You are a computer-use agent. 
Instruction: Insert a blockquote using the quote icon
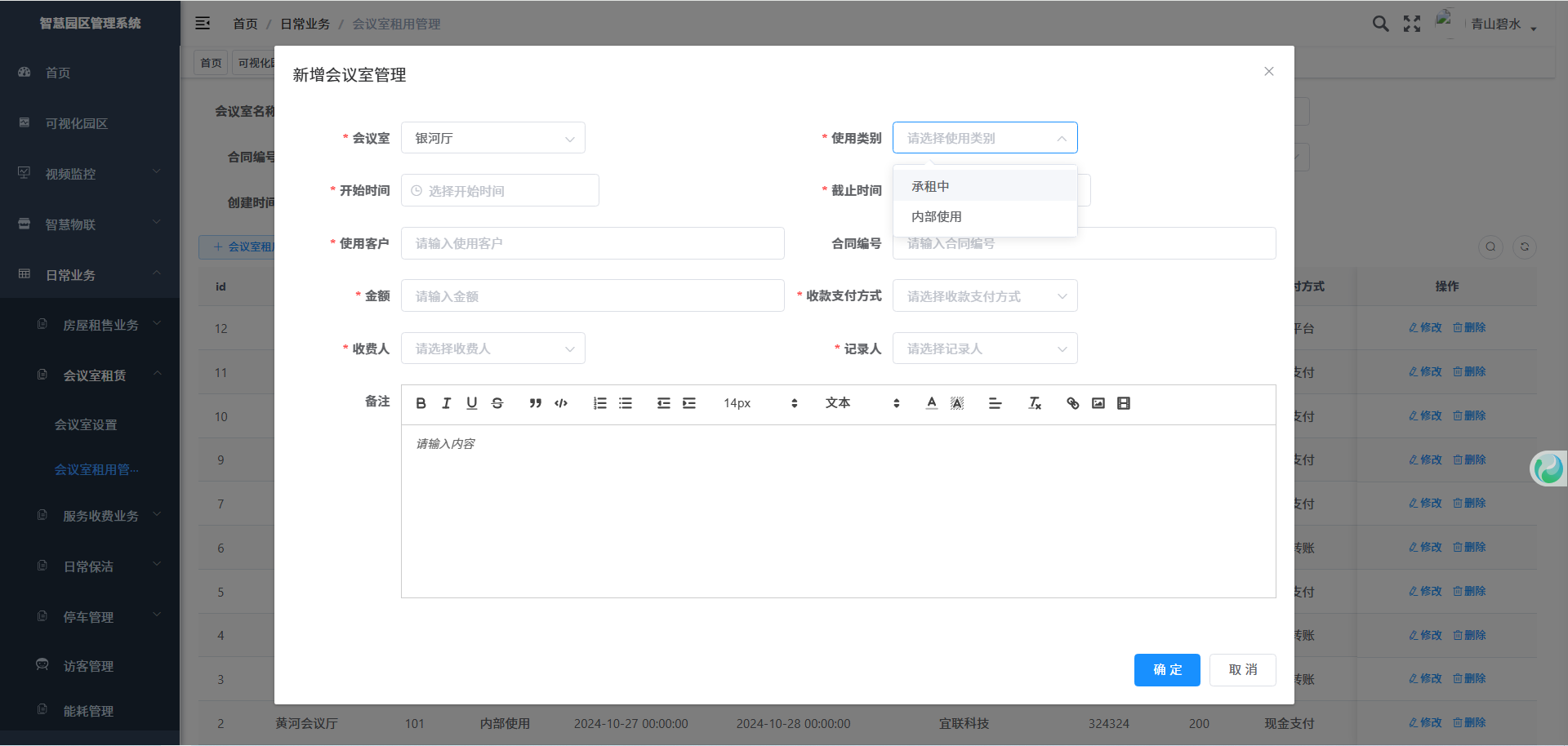tap(535, 403)
